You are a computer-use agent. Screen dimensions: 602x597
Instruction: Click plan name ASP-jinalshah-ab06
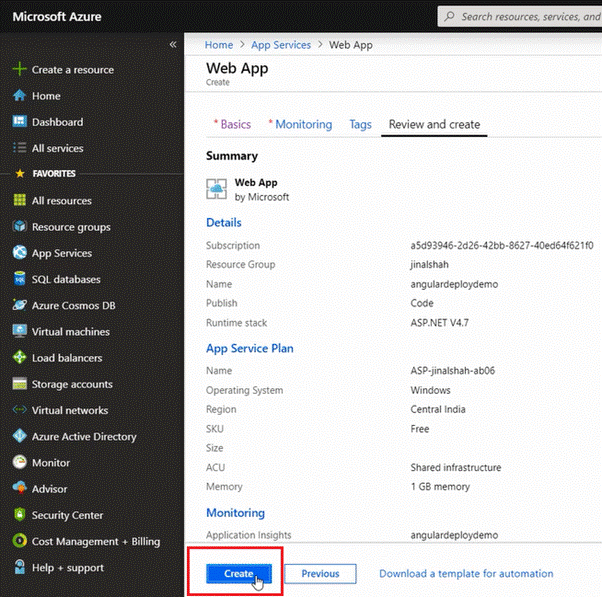pos(453,370)
